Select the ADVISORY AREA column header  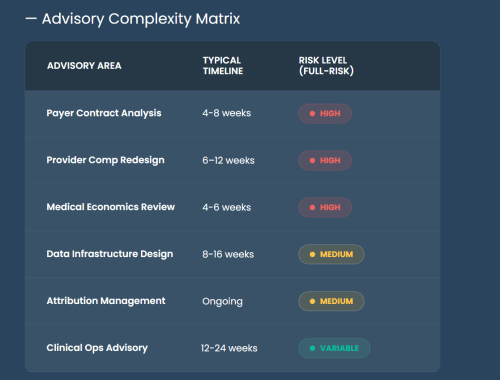(84, 66)
